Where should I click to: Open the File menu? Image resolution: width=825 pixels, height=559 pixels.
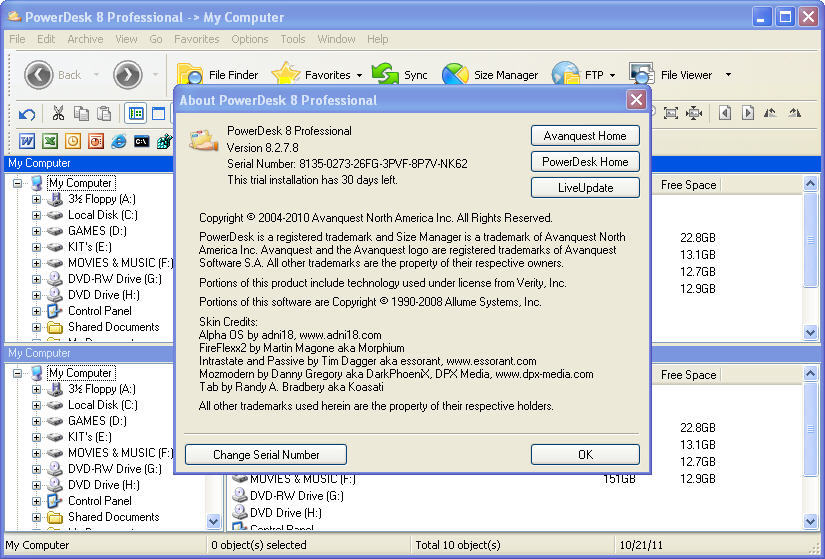coord(17,39)
